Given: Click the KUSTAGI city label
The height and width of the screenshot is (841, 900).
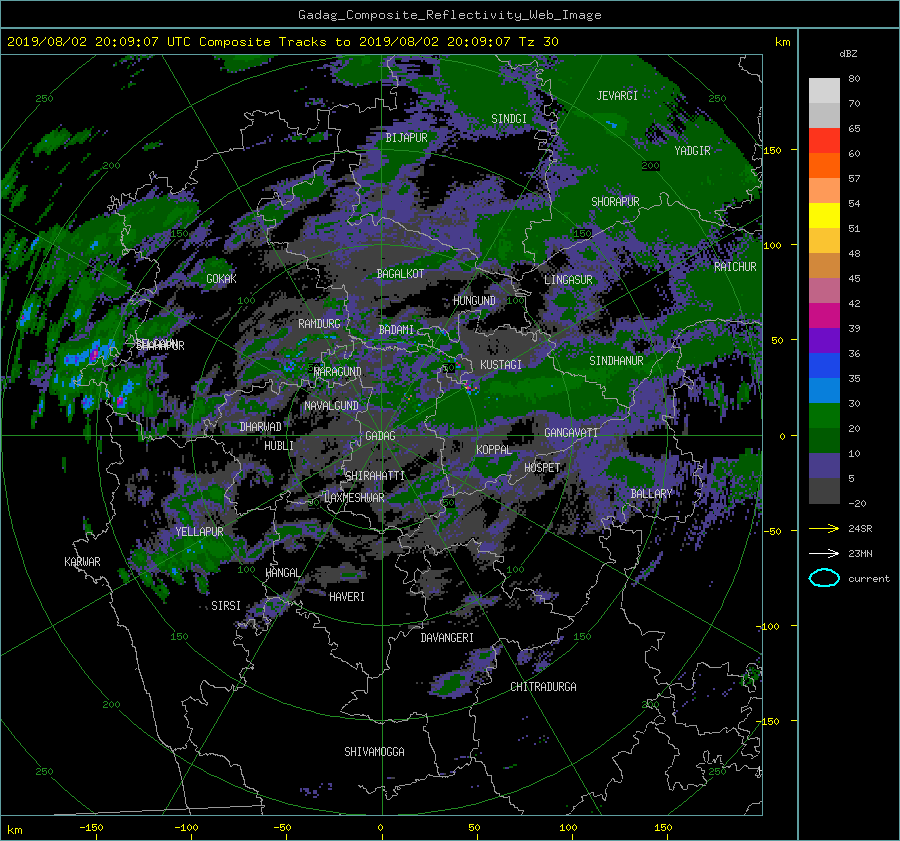Looking at the screenshot, I should pyautogui.click(x=501, y=365).
